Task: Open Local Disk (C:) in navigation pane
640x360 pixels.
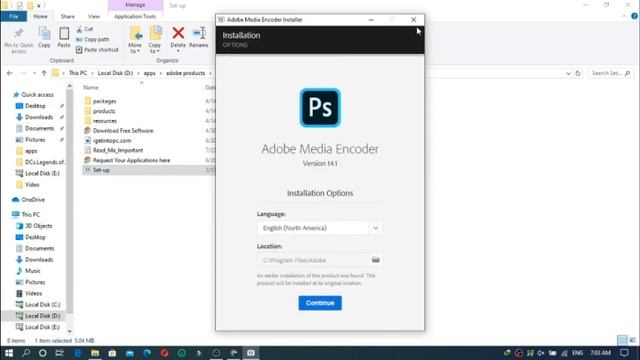Action: pyautogui.click(x=42, y=304)
